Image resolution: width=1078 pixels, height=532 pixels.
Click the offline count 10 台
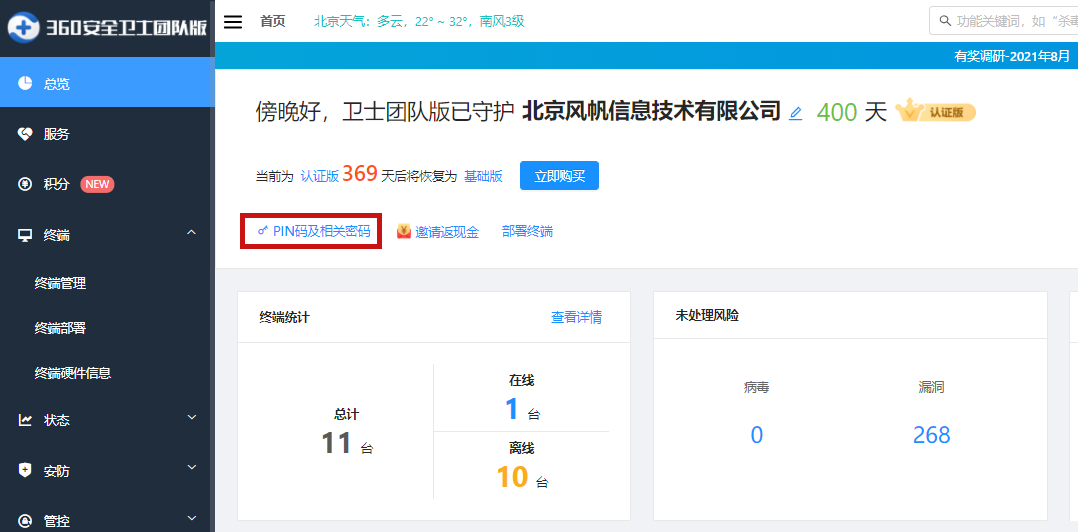point(522,477)
